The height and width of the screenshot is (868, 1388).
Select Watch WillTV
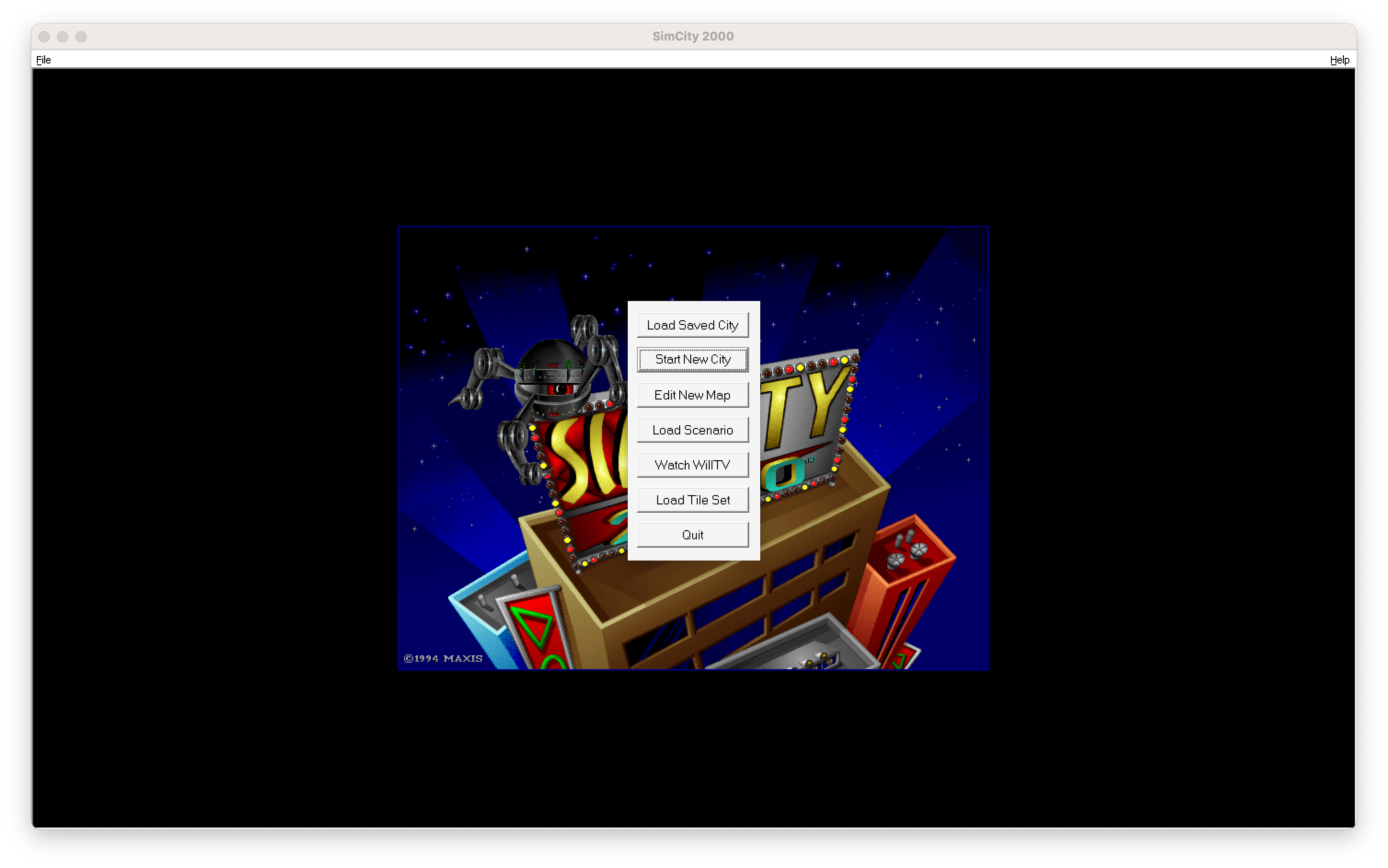pos(692,465)
